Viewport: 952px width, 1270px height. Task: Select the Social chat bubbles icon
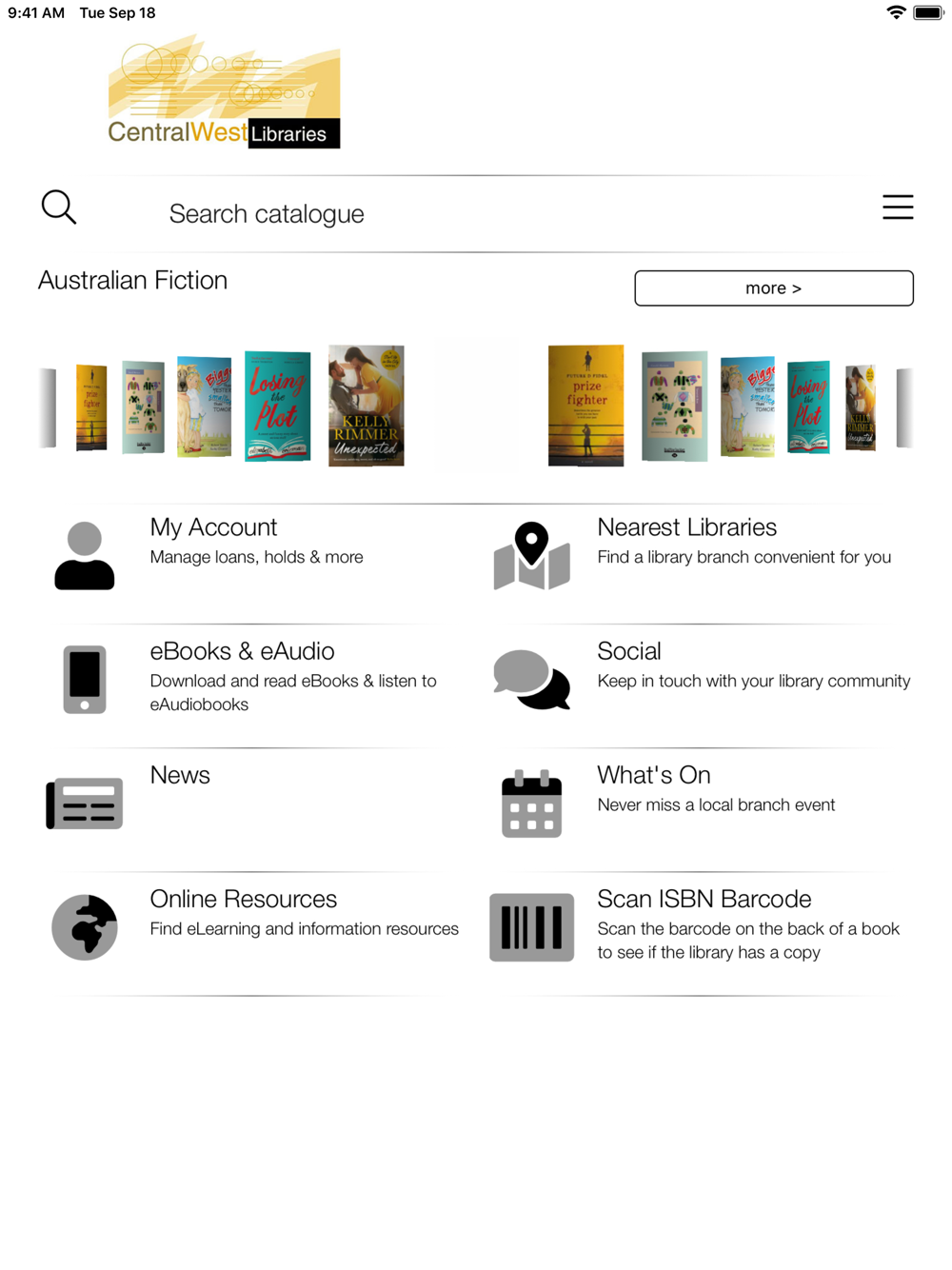531,680
